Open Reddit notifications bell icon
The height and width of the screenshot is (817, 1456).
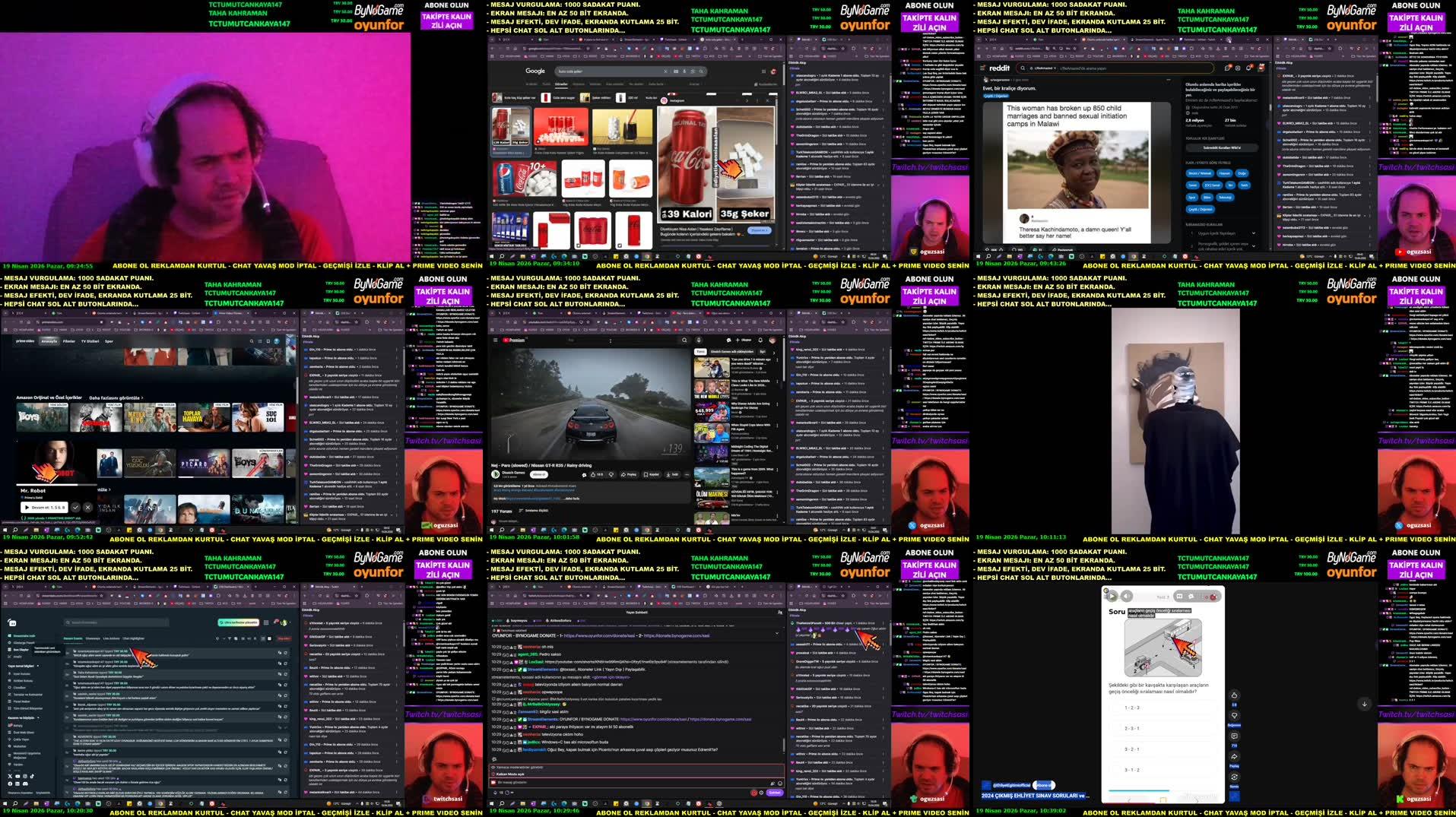click(1248, 68)
